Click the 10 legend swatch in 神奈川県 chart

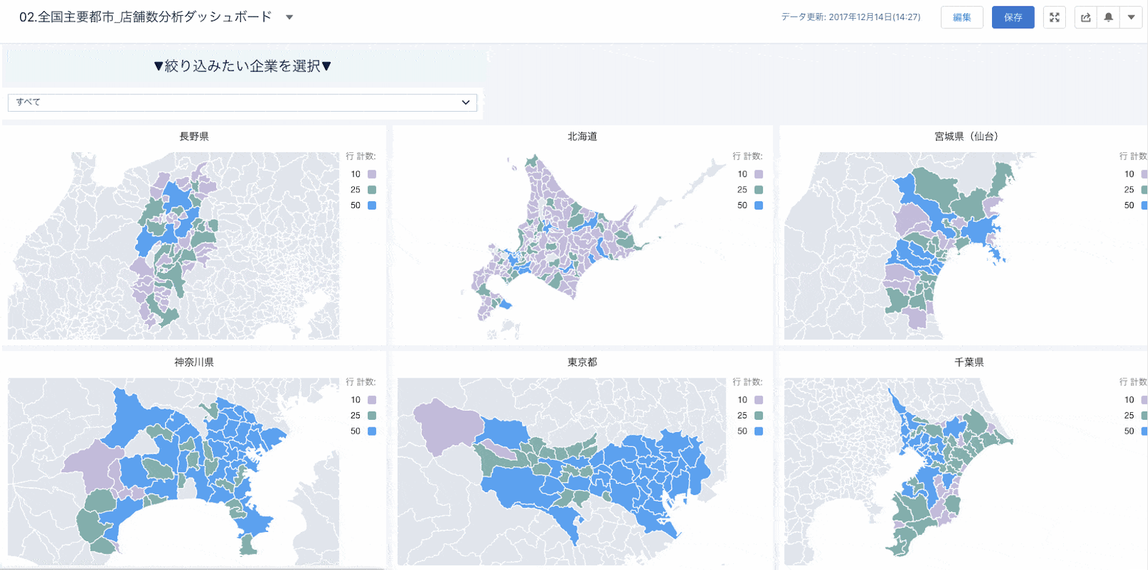[372, 400]
